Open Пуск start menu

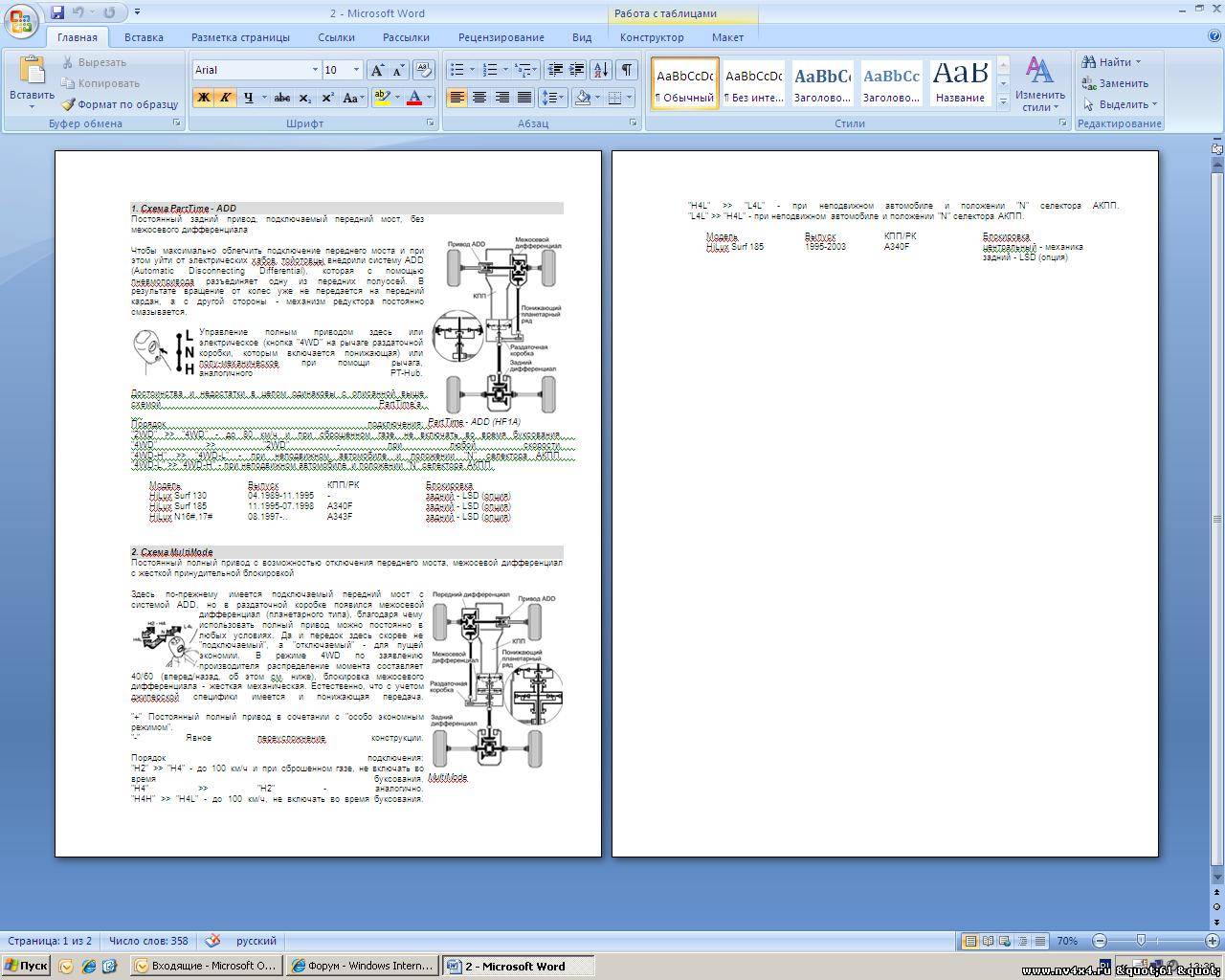(26, 966)
